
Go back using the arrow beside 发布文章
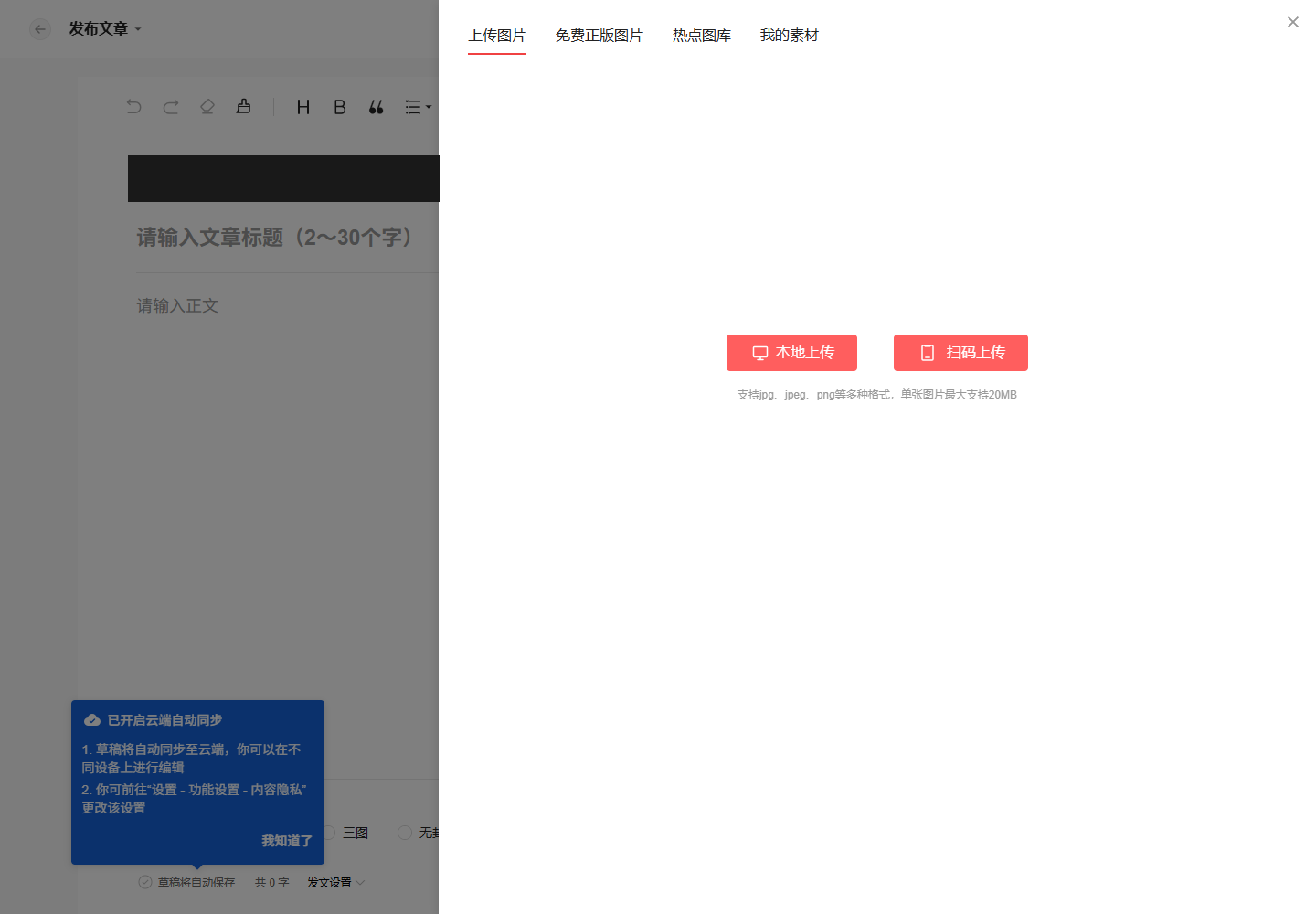coord(40,29)
